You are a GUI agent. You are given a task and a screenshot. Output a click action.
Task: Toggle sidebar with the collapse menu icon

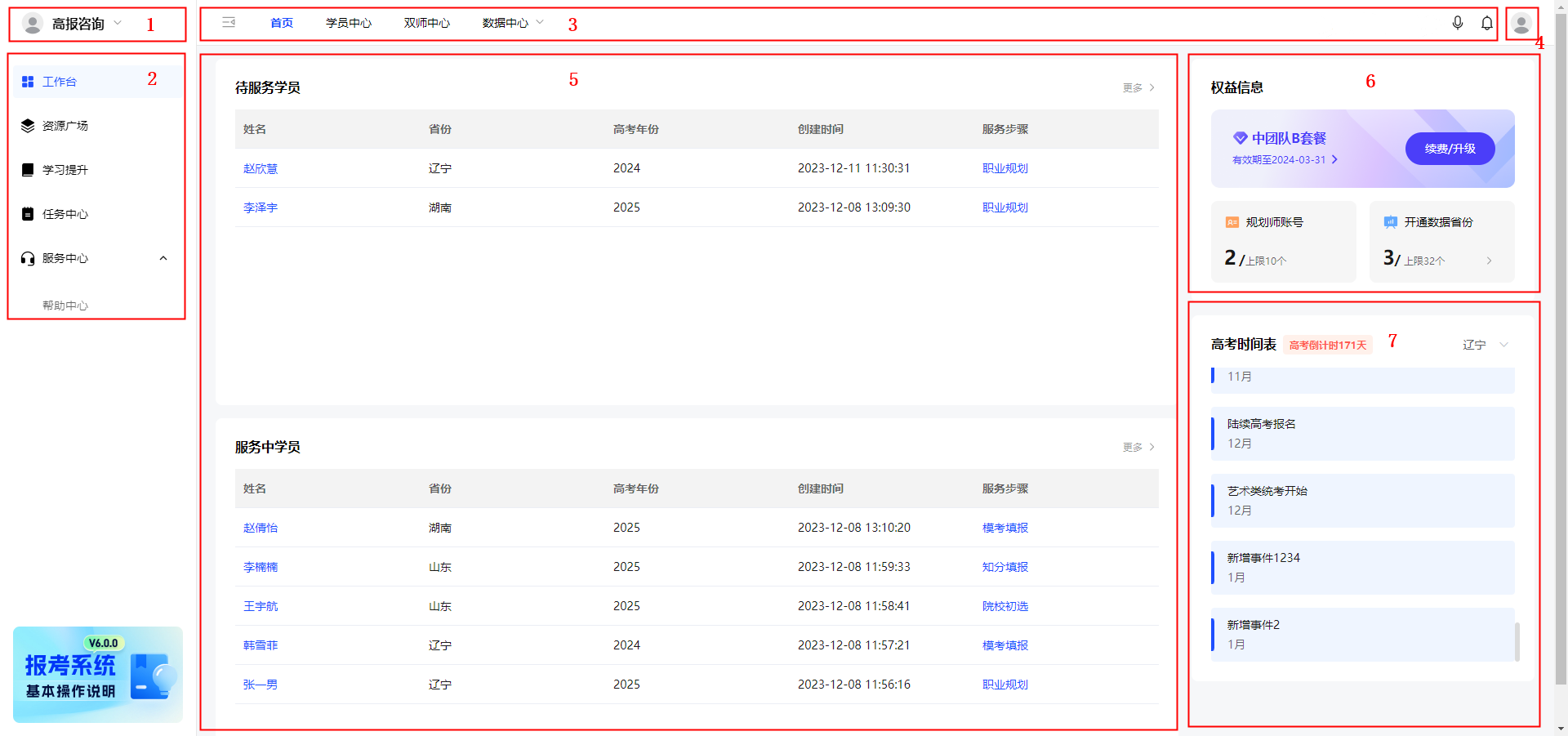point(229,23)
